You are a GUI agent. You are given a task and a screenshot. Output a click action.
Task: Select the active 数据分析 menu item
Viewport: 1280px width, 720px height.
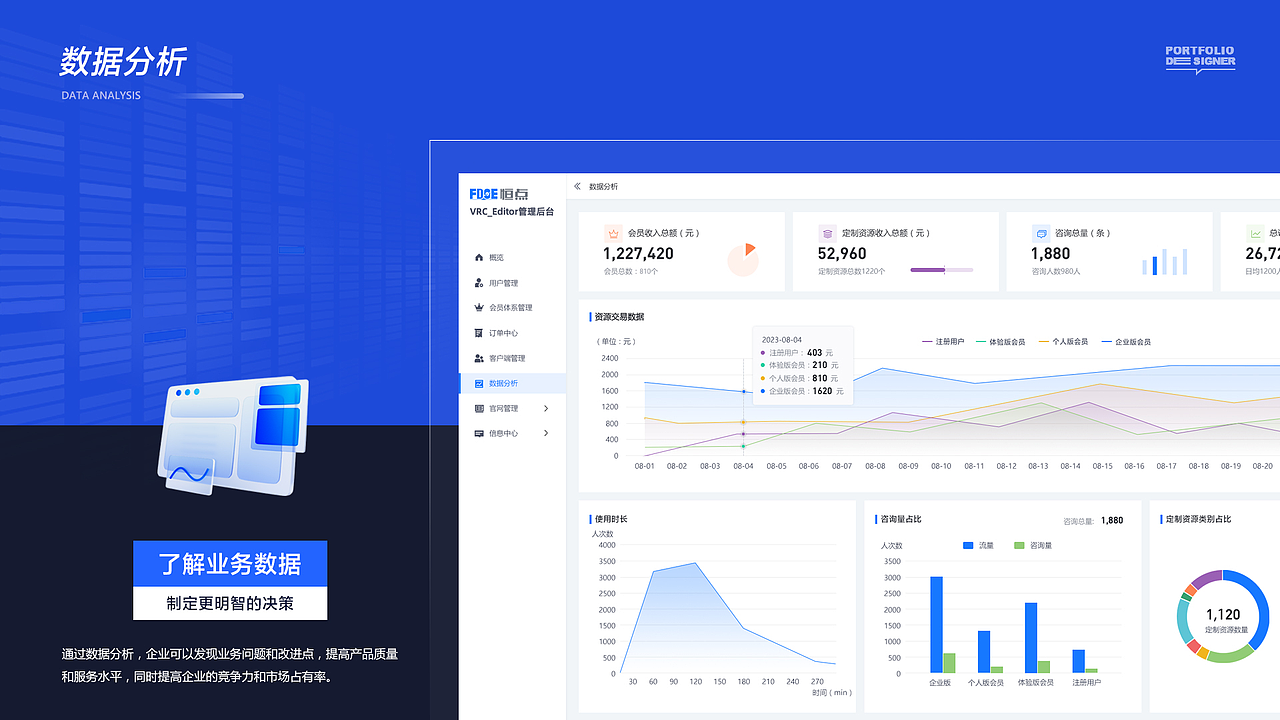tap(512, 383)
